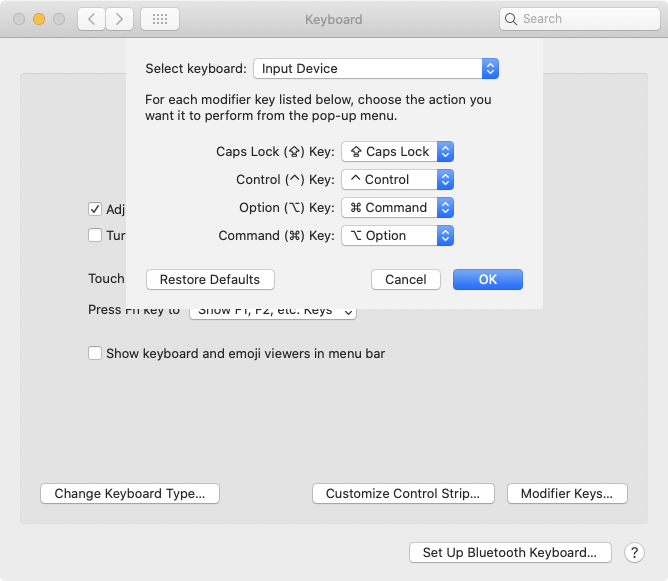
Task: Toggle the unchecked Turn checkbox
Action: pyautogui.click(x=96, y=236)
